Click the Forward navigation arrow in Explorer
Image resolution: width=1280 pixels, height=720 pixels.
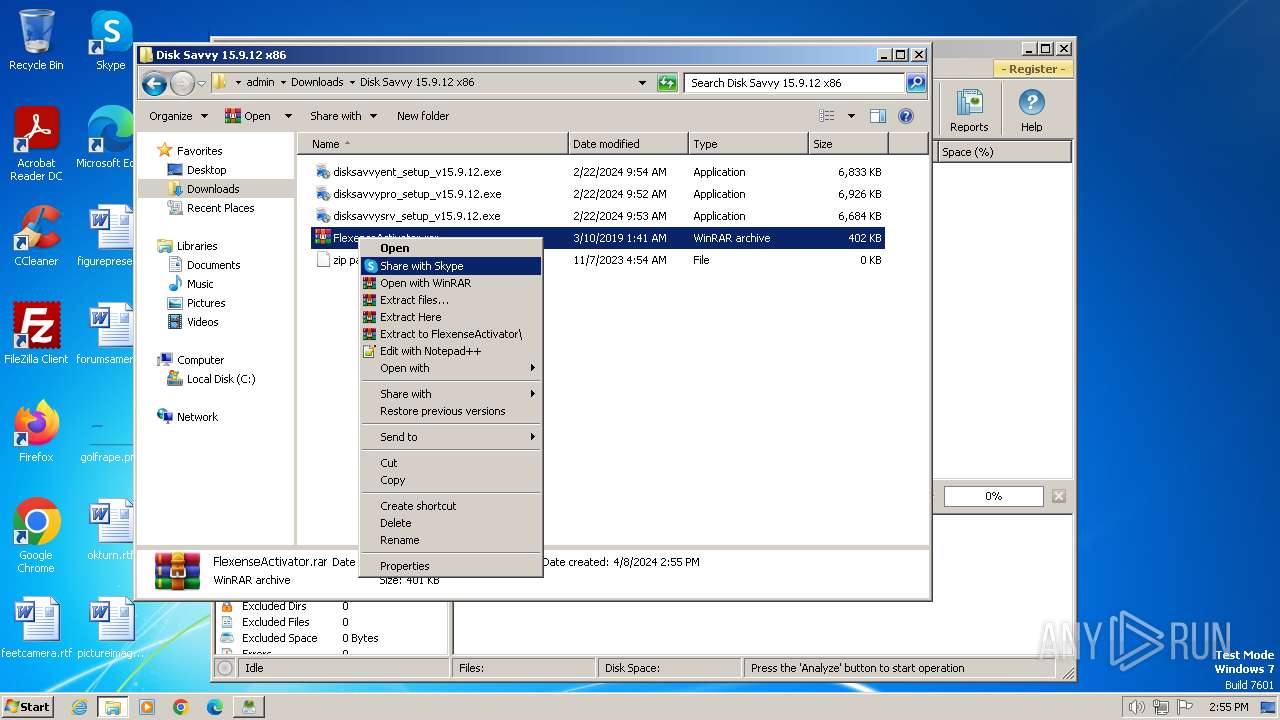[182, 83]
